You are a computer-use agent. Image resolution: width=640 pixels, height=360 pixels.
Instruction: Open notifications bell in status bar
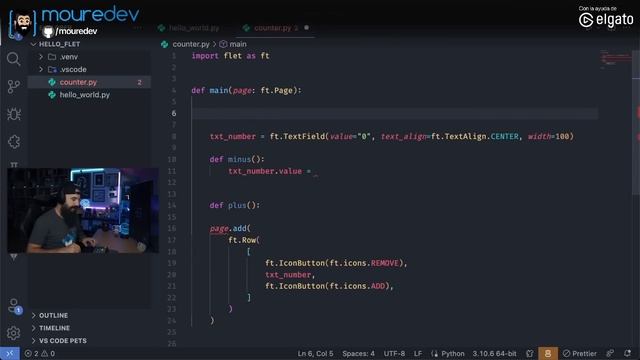tap(627, 353)
